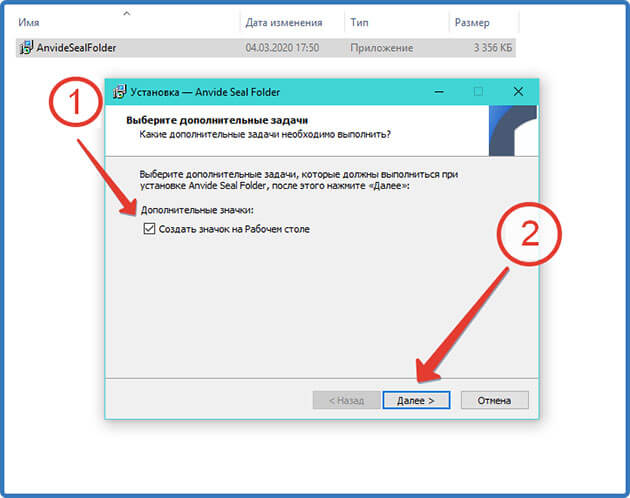The width and height of the screenshot is (630, 498).
Task: Sort by the 'Тип' column header
Action: click(359, 22)
